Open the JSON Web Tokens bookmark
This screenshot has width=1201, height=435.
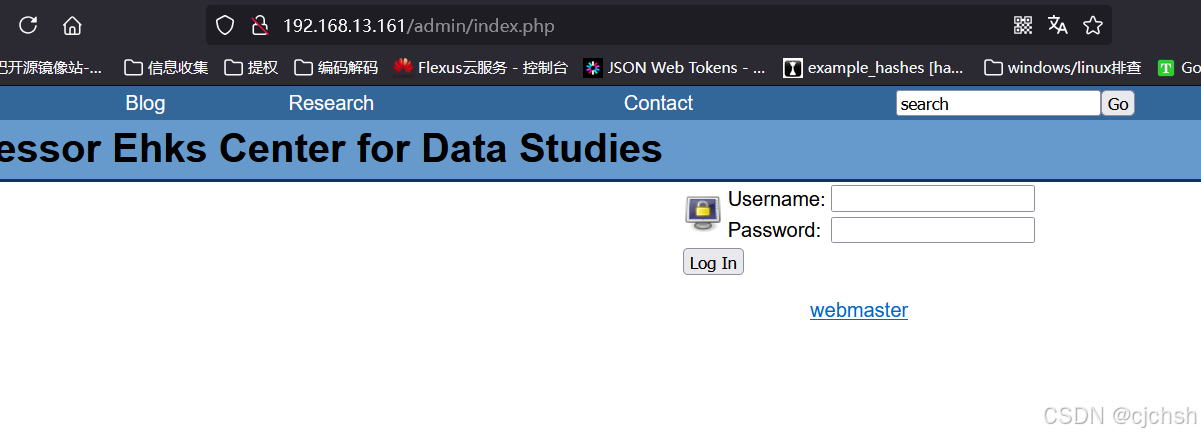(x=675, y=68)
